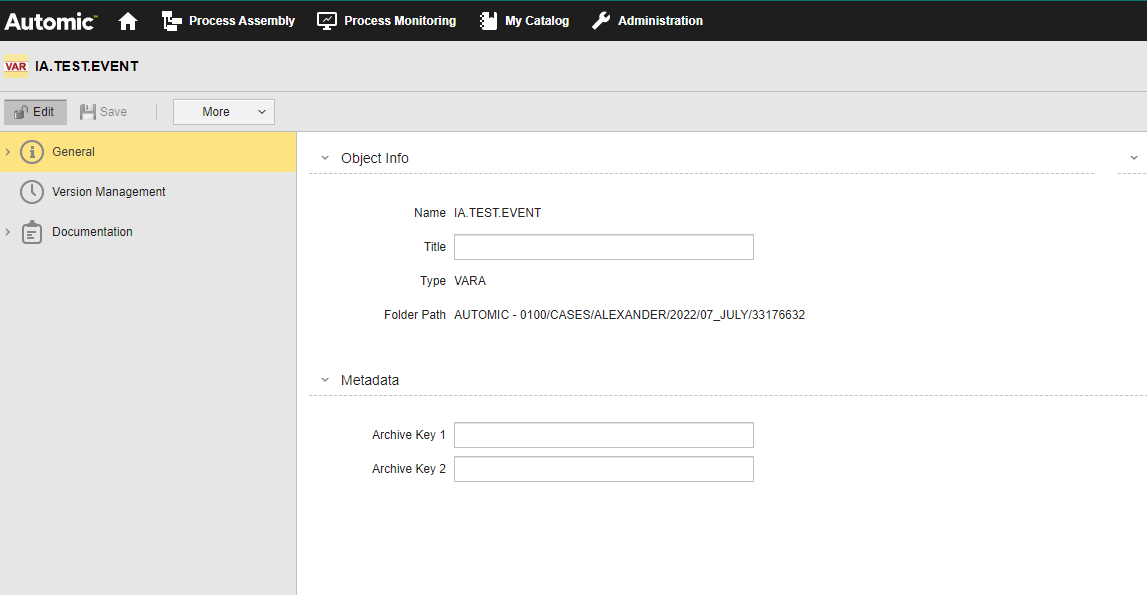Collapse the Metadata section
This screenshot has width=1147, height=595.
pos(325,380)
